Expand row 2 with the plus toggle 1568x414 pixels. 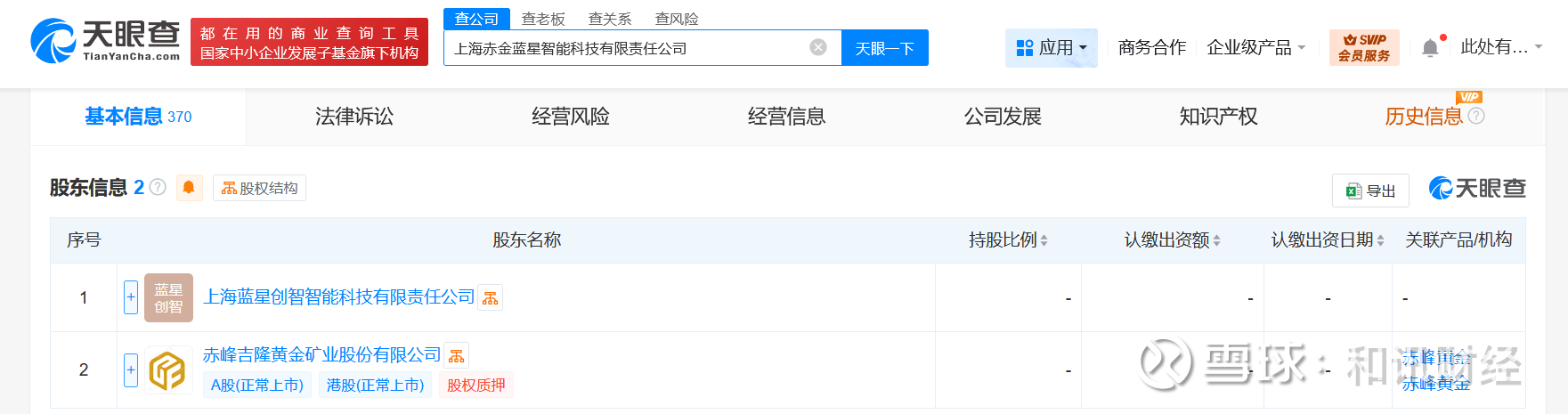point(131,369)
